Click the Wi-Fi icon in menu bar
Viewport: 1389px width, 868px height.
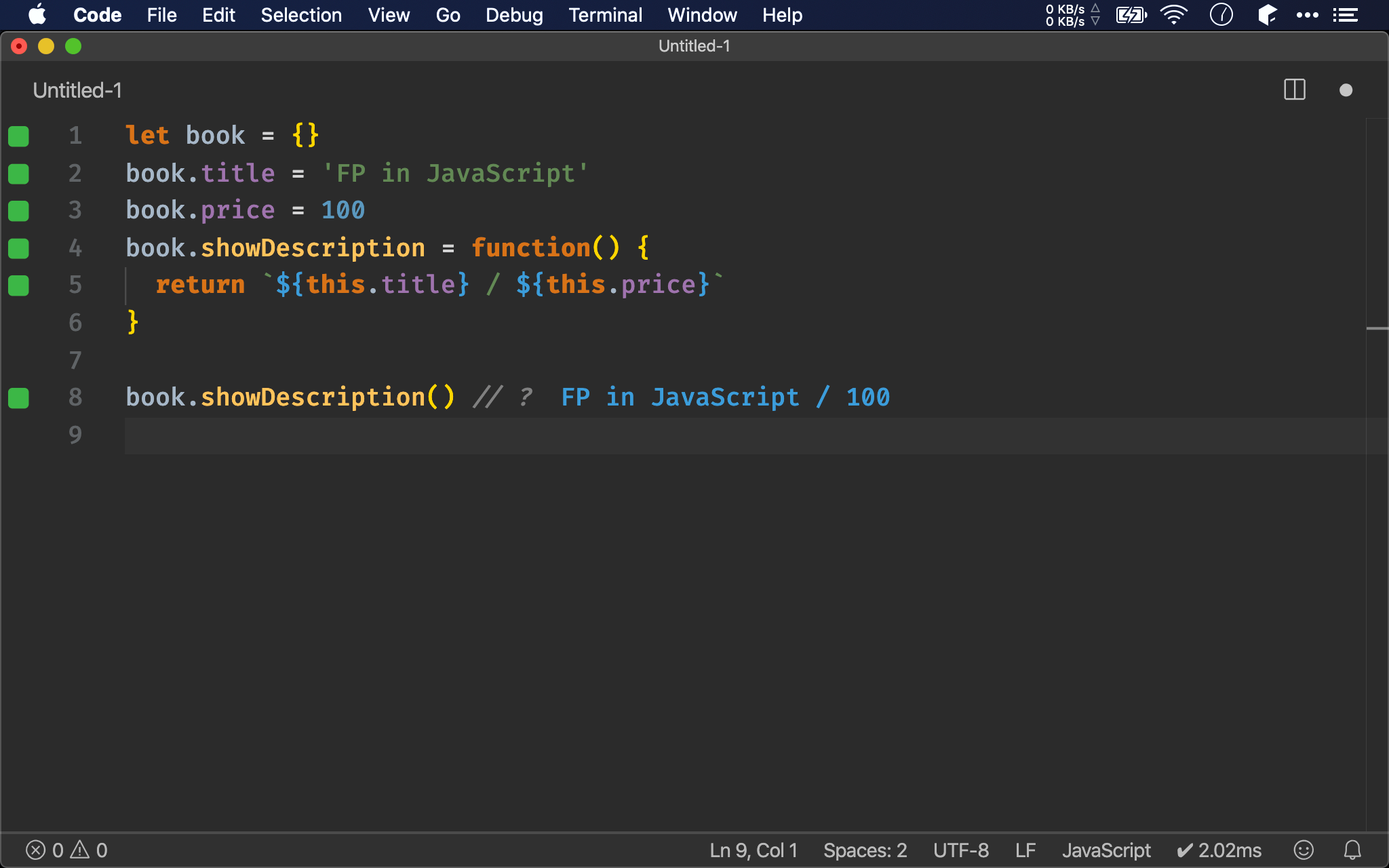[1173, 15]
